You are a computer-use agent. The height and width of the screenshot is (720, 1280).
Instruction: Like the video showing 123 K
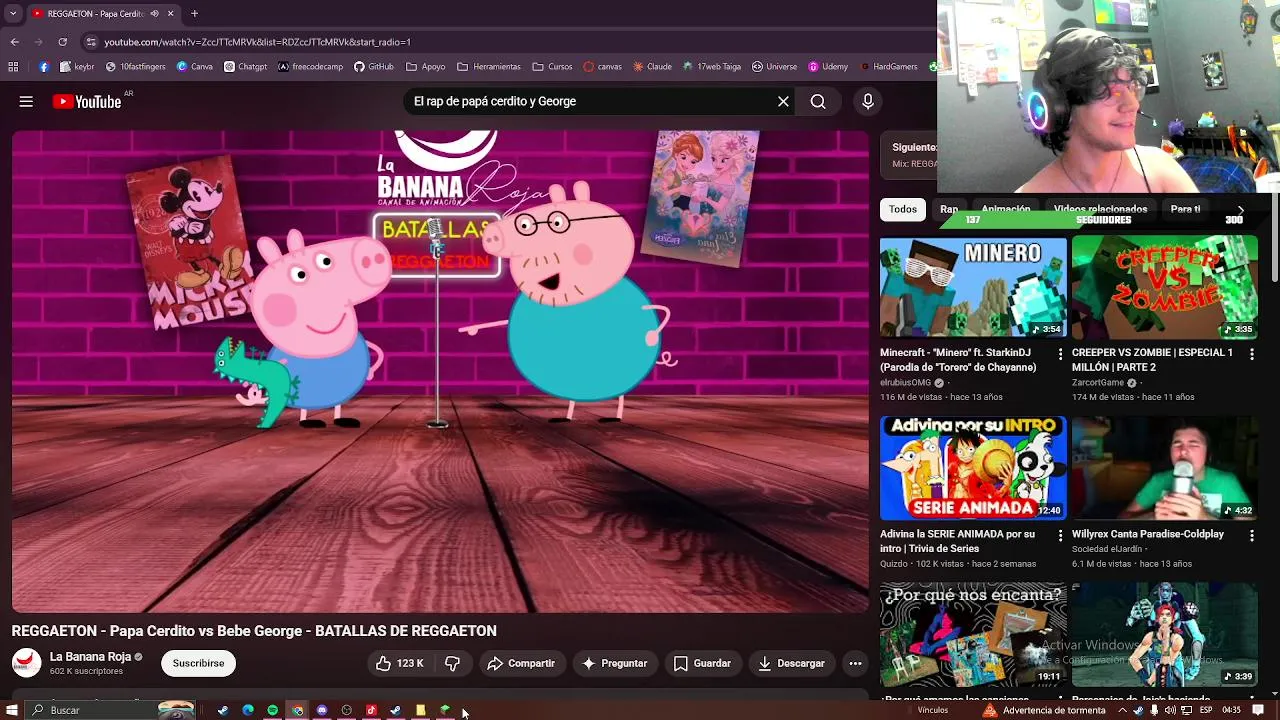[399, 663]
